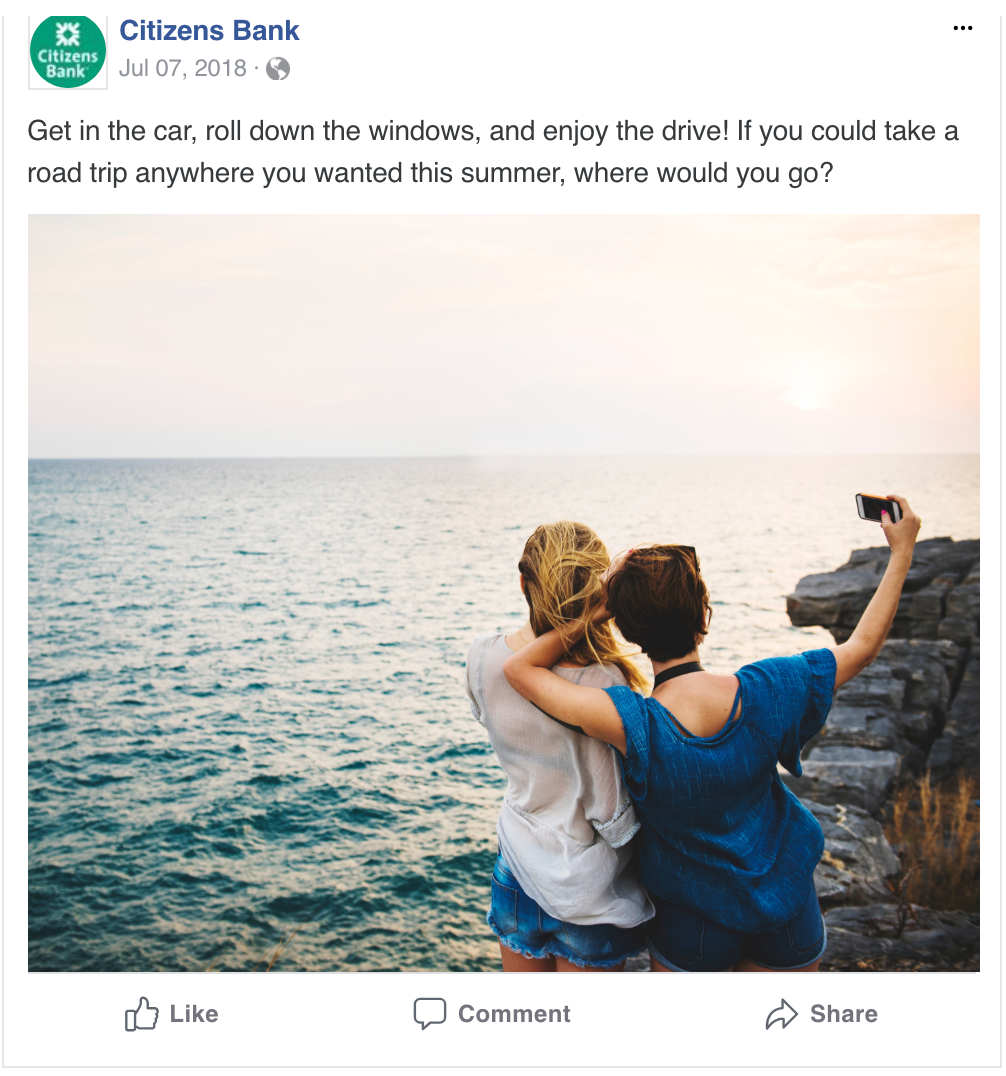1006x1076 pixels.
Task: Open the Citizens Bank page name link
Action: 209,31
